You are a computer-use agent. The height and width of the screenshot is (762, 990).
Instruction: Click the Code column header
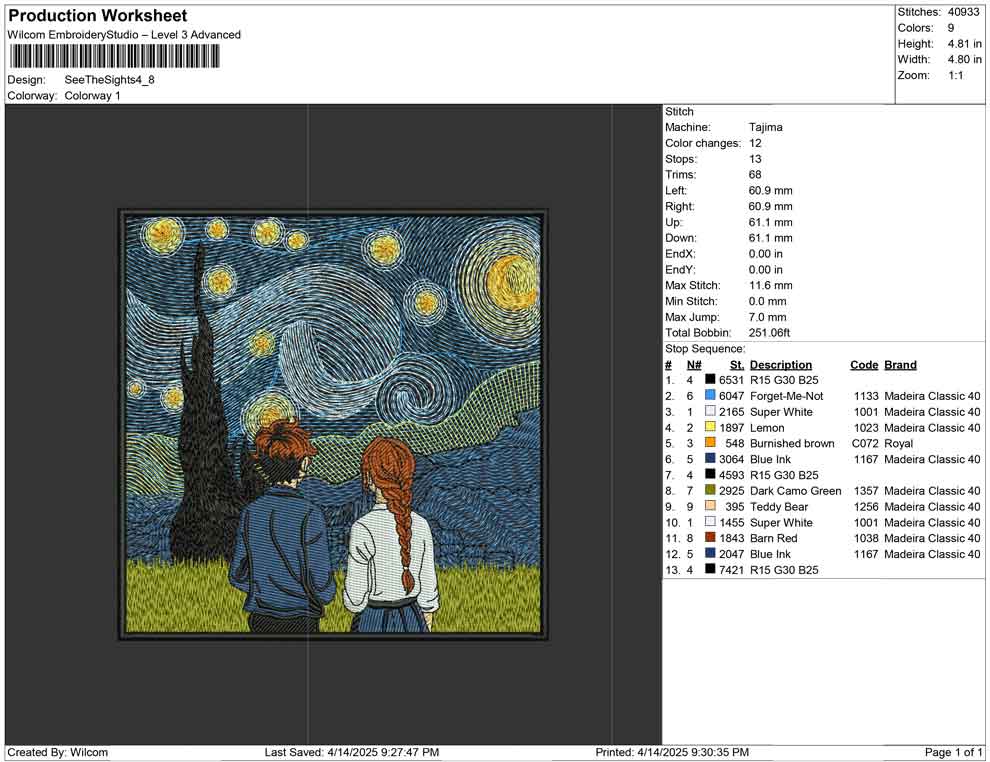tap(864, 365)
